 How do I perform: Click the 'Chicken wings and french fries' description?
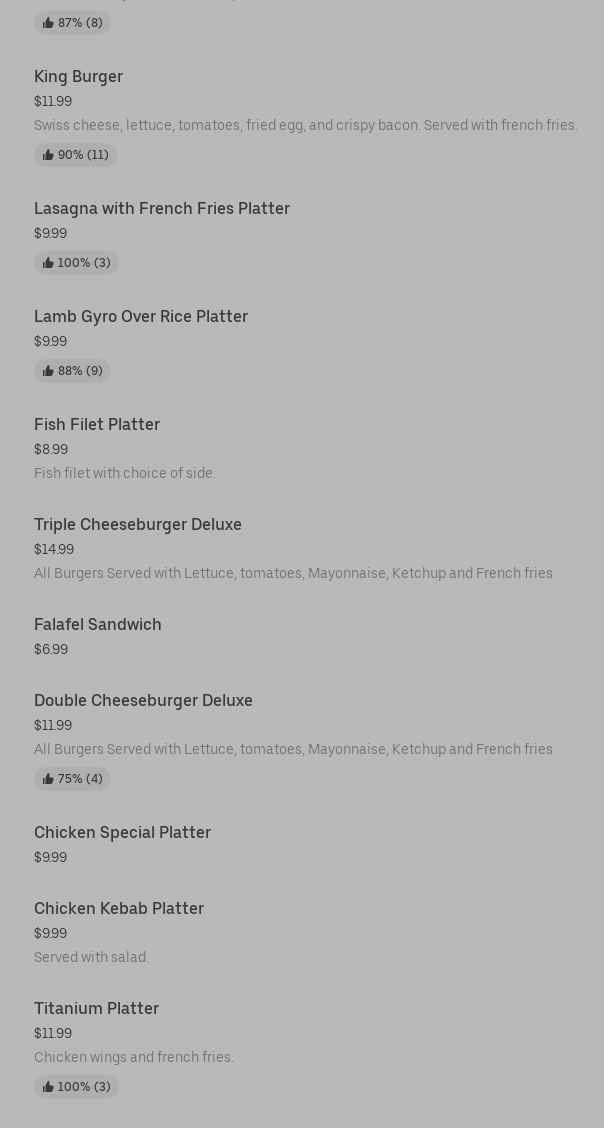[x=133, y=1057]
